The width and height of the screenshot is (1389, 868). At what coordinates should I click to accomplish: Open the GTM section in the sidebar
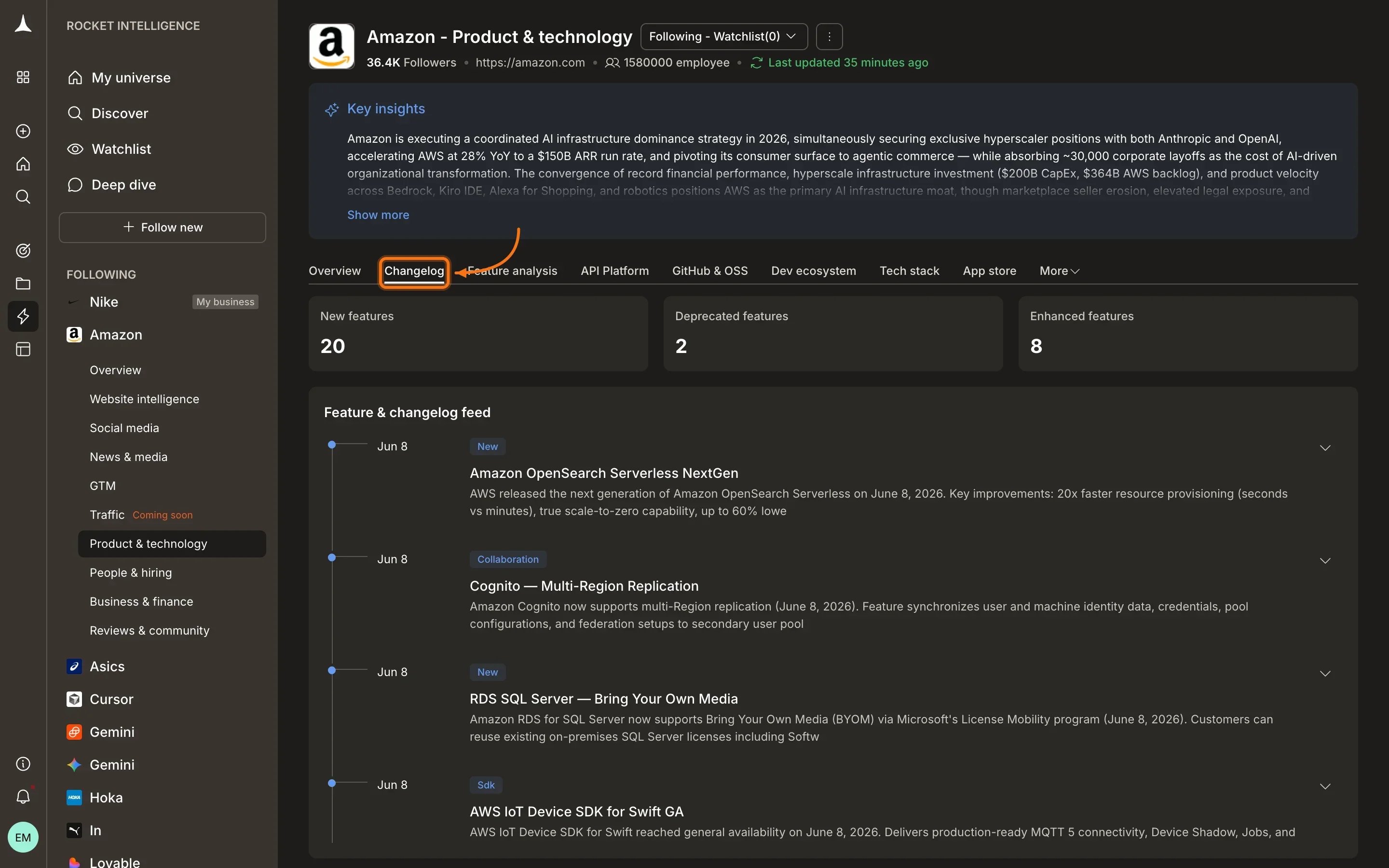tap(102, 486)
